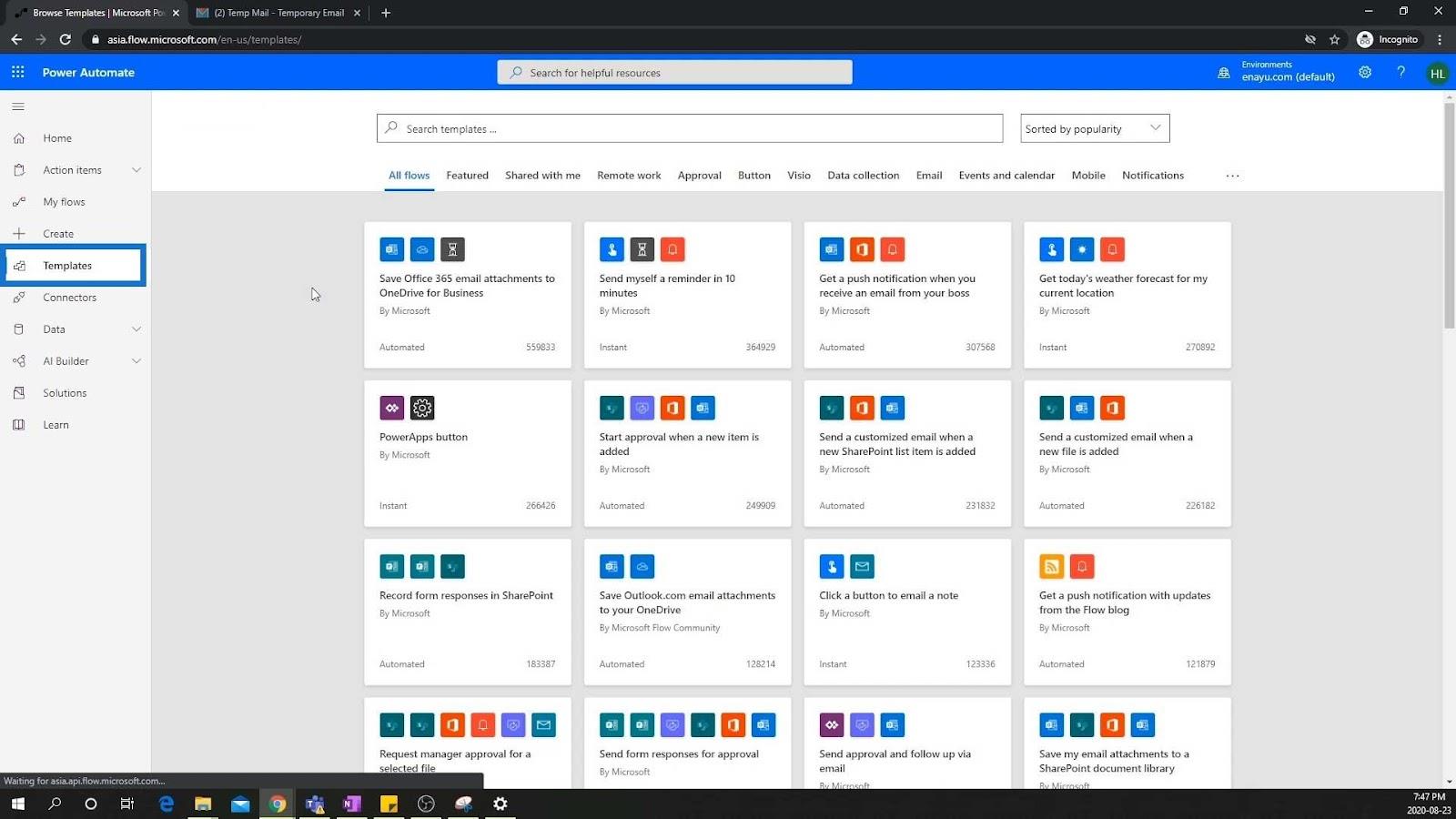This screenshot has width=1456, height=819.
Task: Reload the browser page
Action: click(66, 39)
